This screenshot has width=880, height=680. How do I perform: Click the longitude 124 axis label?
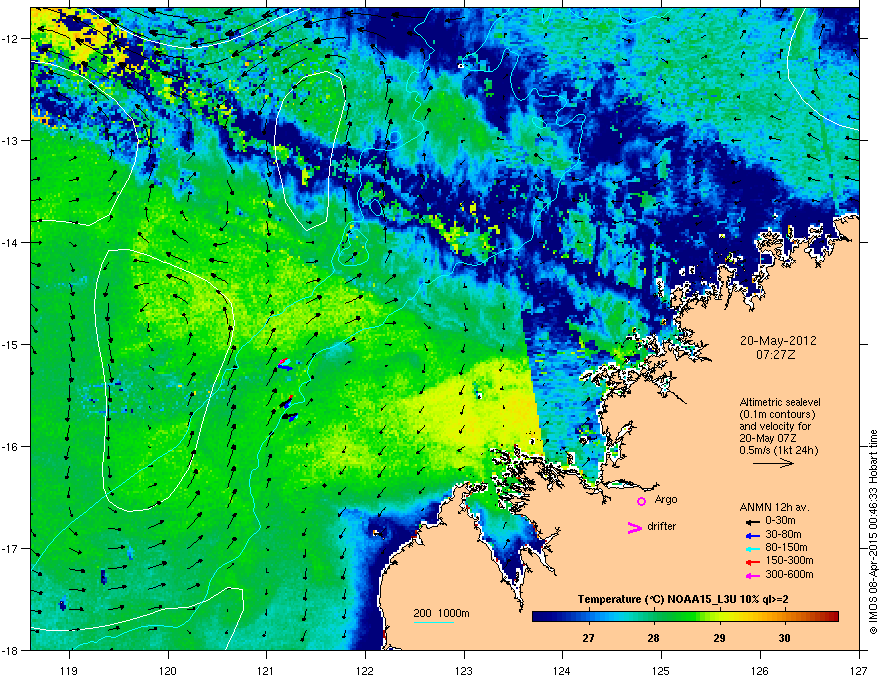point(562,671)
